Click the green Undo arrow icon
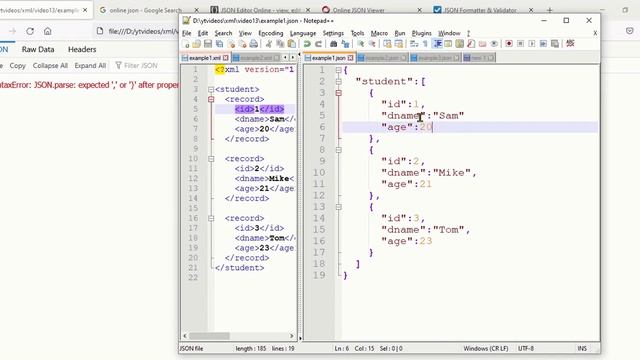 [x=307, y=44]
